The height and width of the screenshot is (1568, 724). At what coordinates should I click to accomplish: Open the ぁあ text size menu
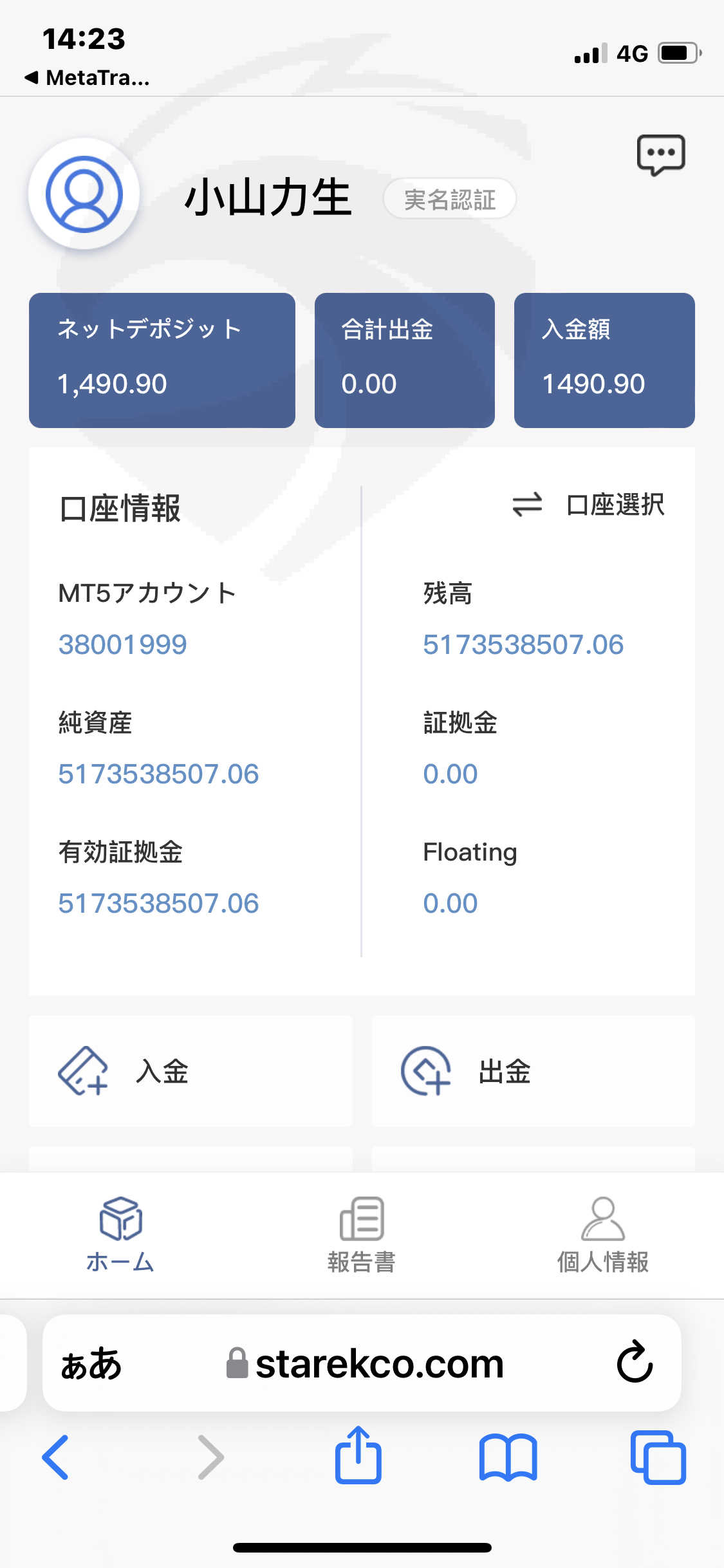[91, 1363]
